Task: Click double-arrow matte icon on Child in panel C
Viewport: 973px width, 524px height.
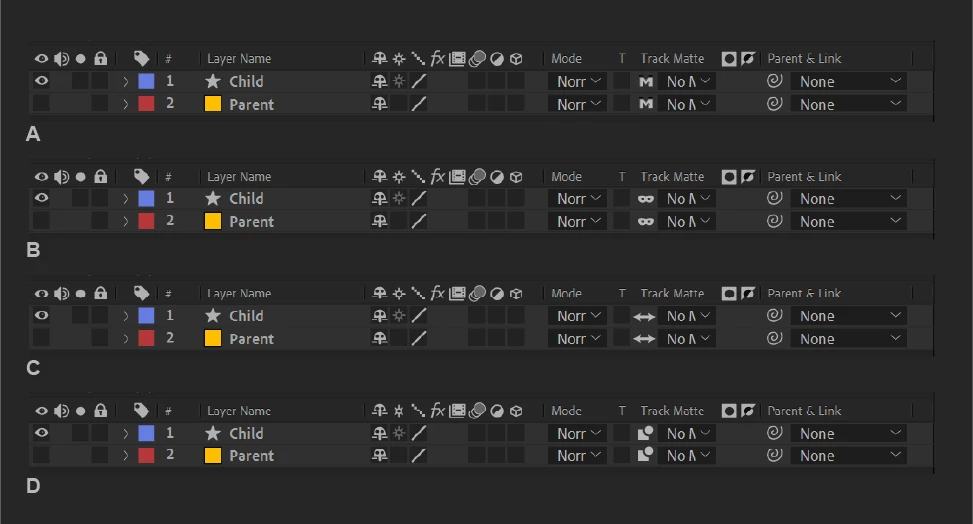Action: [x=645, y=317]
